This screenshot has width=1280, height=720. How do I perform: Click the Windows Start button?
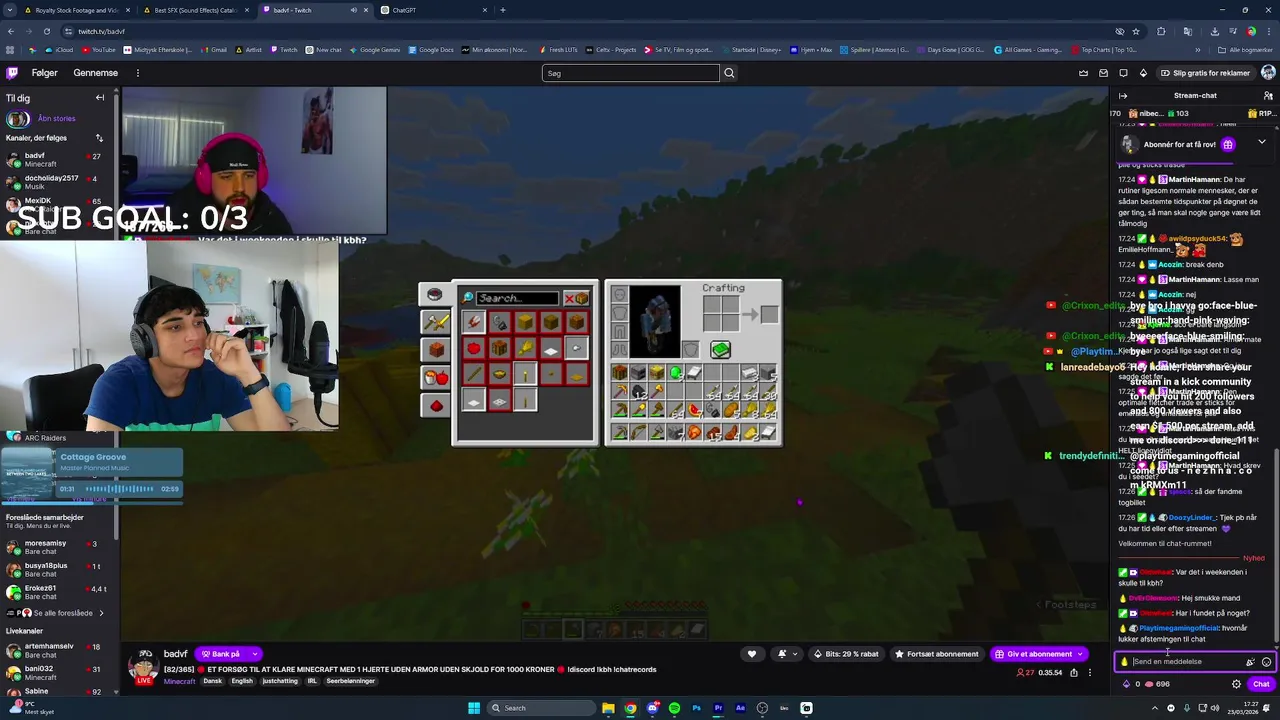tap(474, 708)
